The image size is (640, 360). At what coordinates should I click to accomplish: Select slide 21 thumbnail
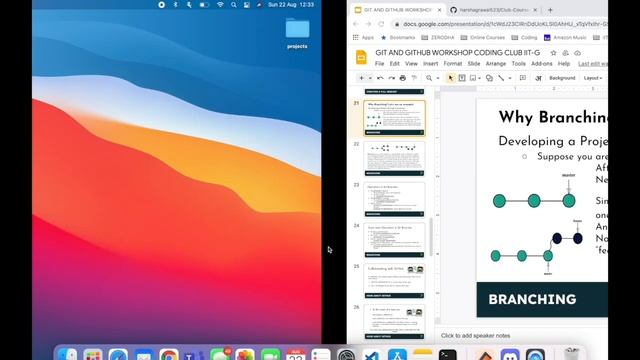tap(394, 118)
